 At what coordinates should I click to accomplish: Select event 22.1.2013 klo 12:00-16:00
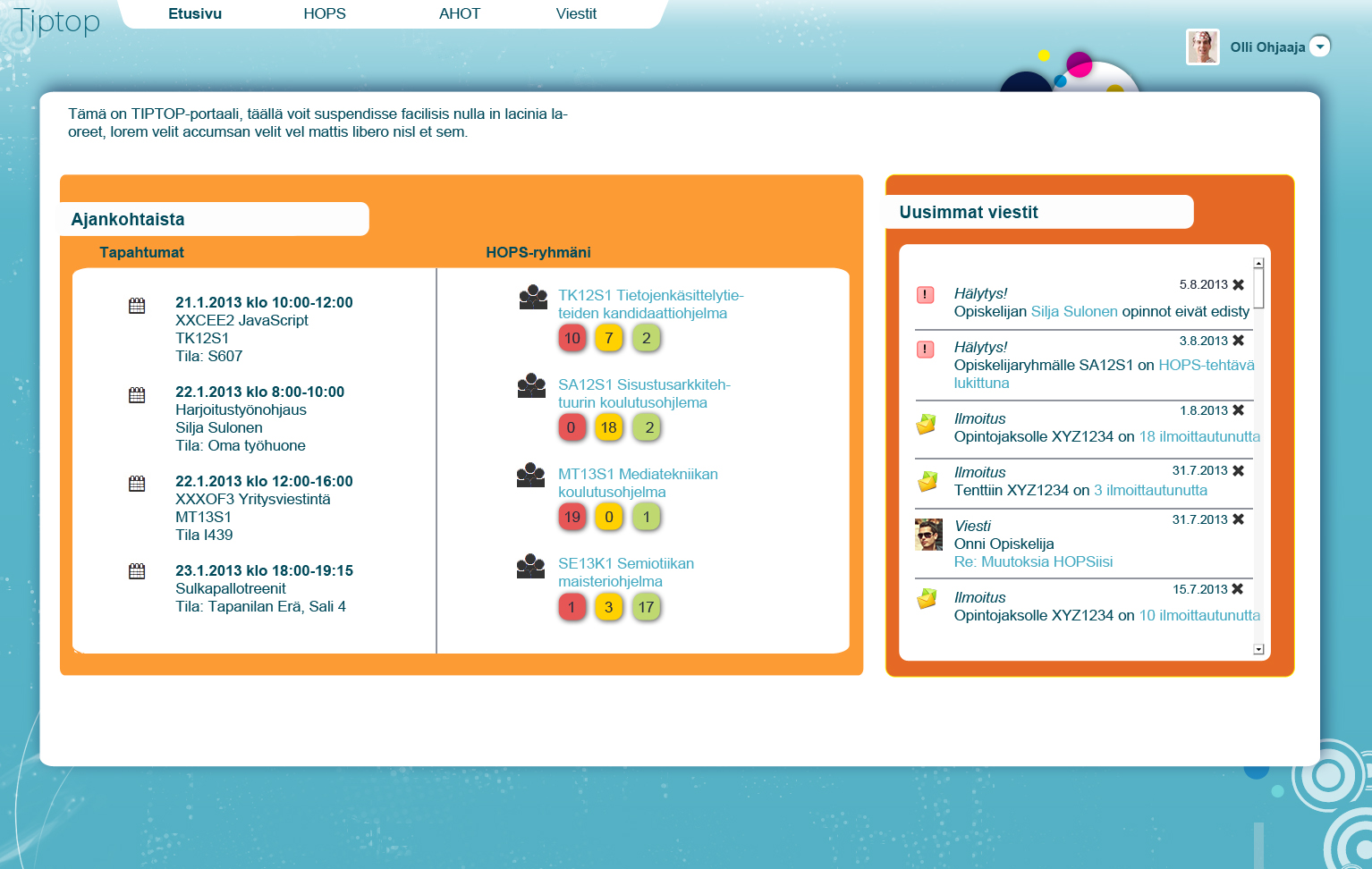[264, 481]
